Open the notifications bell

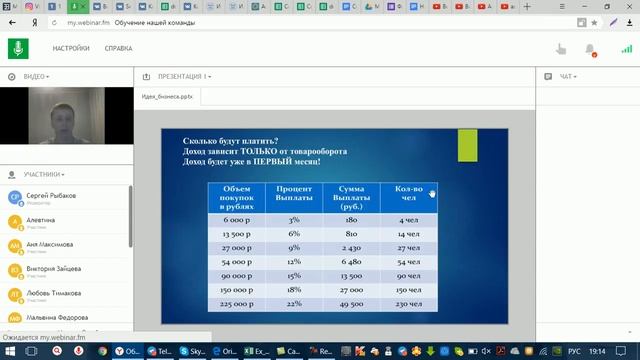590,50
